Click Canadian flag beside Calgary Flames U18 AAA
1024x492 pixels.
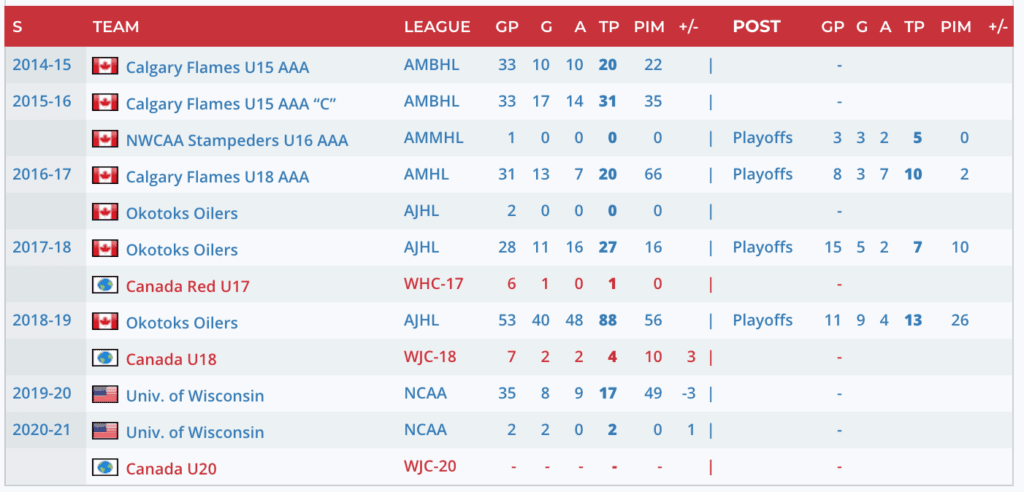pyautogui.click(x=105, y=176)
